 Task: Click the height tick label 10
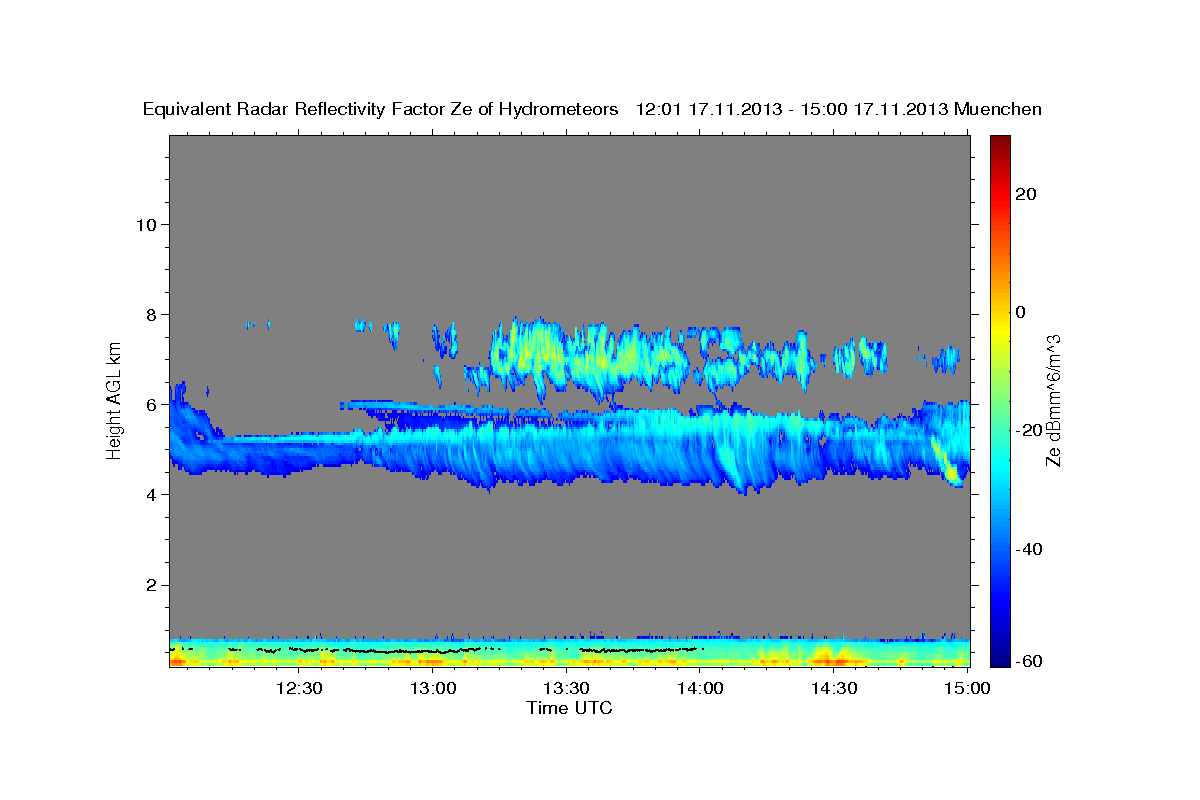click(146, 224)
